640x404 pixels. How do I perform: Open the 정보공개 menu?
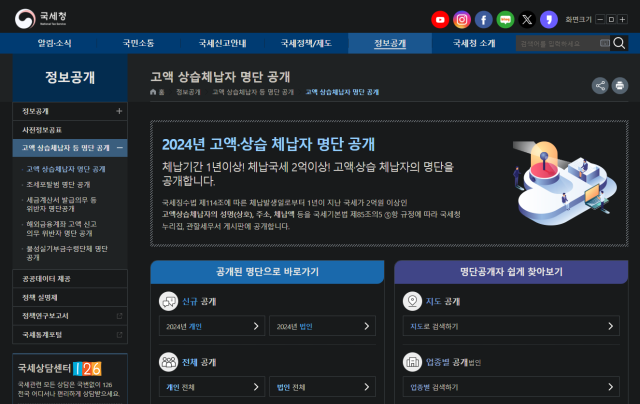click(390, 43)
